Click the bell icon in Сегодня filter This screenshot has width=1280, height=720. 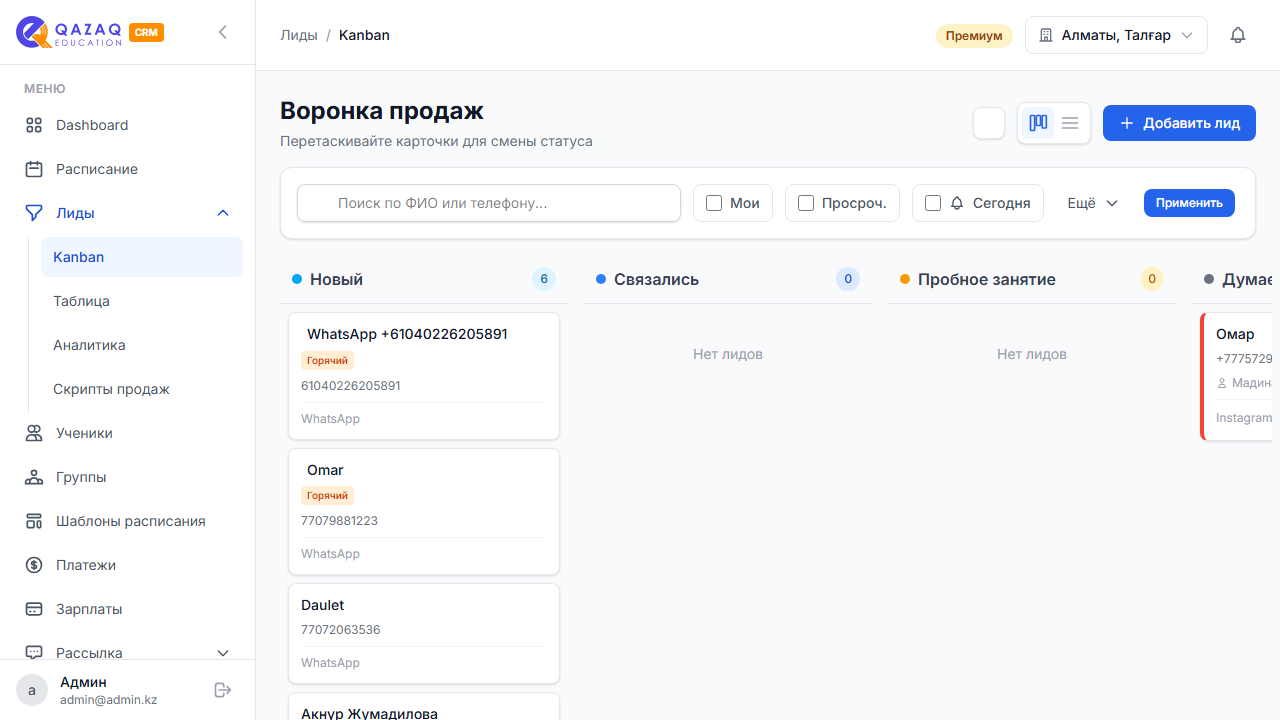pyautogui.click(x=957, y=203)
